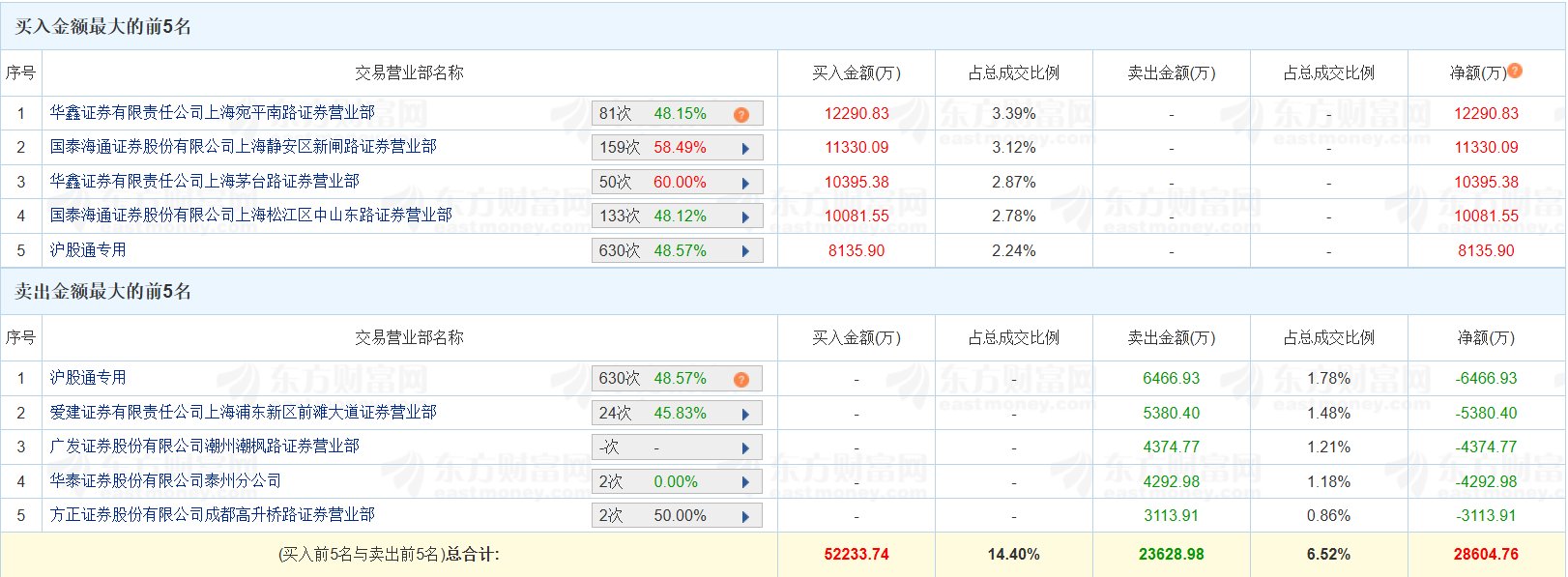Viewport: 1568px width, 577px height.
Task: Expand arrow for 国泰海通静安区新闸路 row
Action: pyautogui.click(x=745, y=149)
